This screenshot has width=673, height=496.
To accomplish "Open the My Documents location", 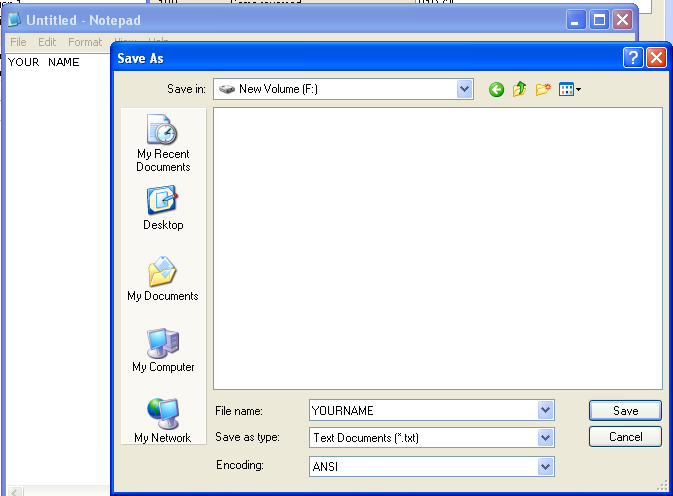I will (163, 278).
